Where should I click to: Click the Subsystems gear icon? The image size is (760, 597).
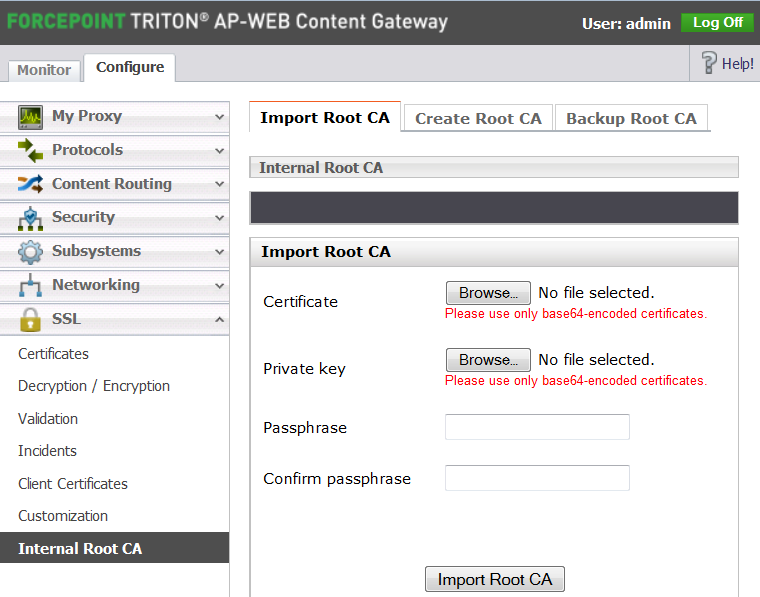pyautogui.click(x=30, y=252)
